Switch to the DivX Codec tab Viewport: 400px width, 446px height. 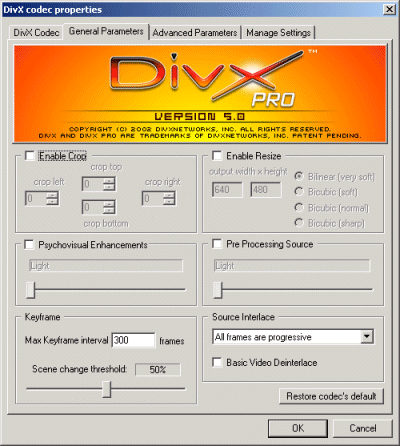point(36,33)
